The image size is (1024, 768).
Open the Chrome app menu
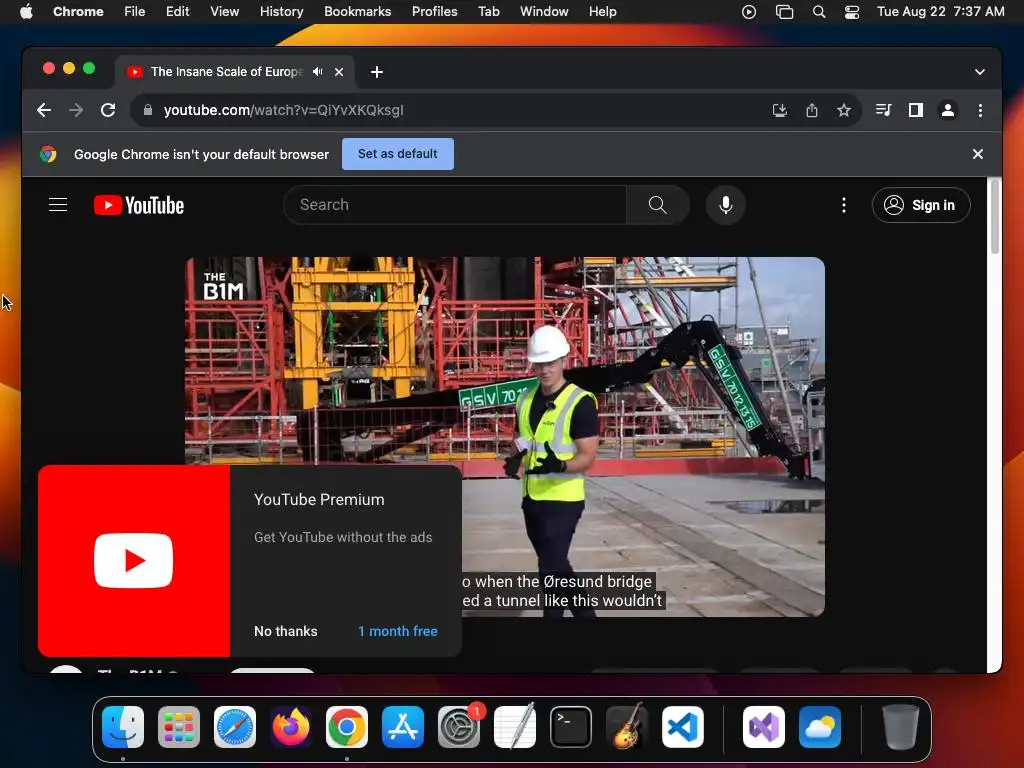[x=78, y=12]
